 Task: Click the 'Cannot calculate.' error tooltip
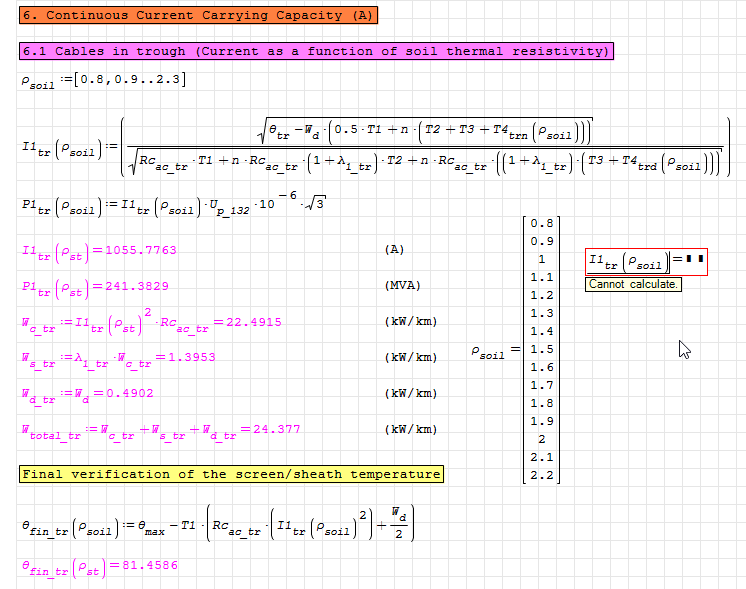634,285
